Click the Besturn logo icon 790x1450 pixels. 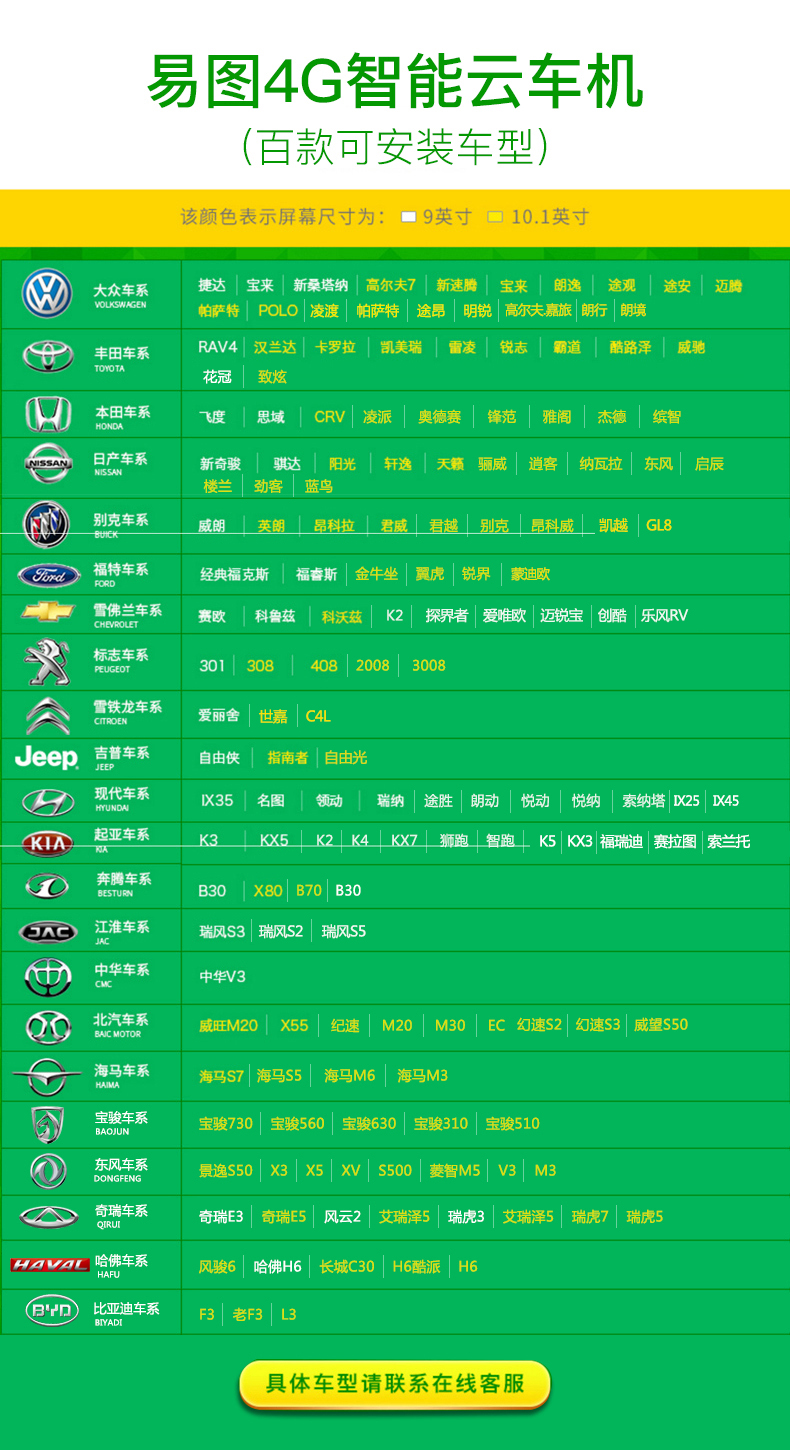(46, 886)
